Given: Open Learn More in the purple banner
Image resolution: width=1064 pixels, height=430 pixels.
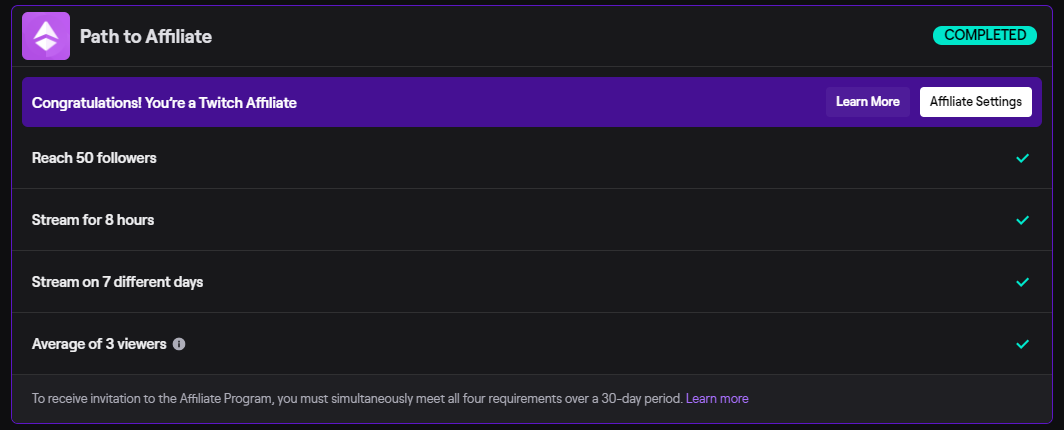Looking at the screenshot, I should coord(867,102).
